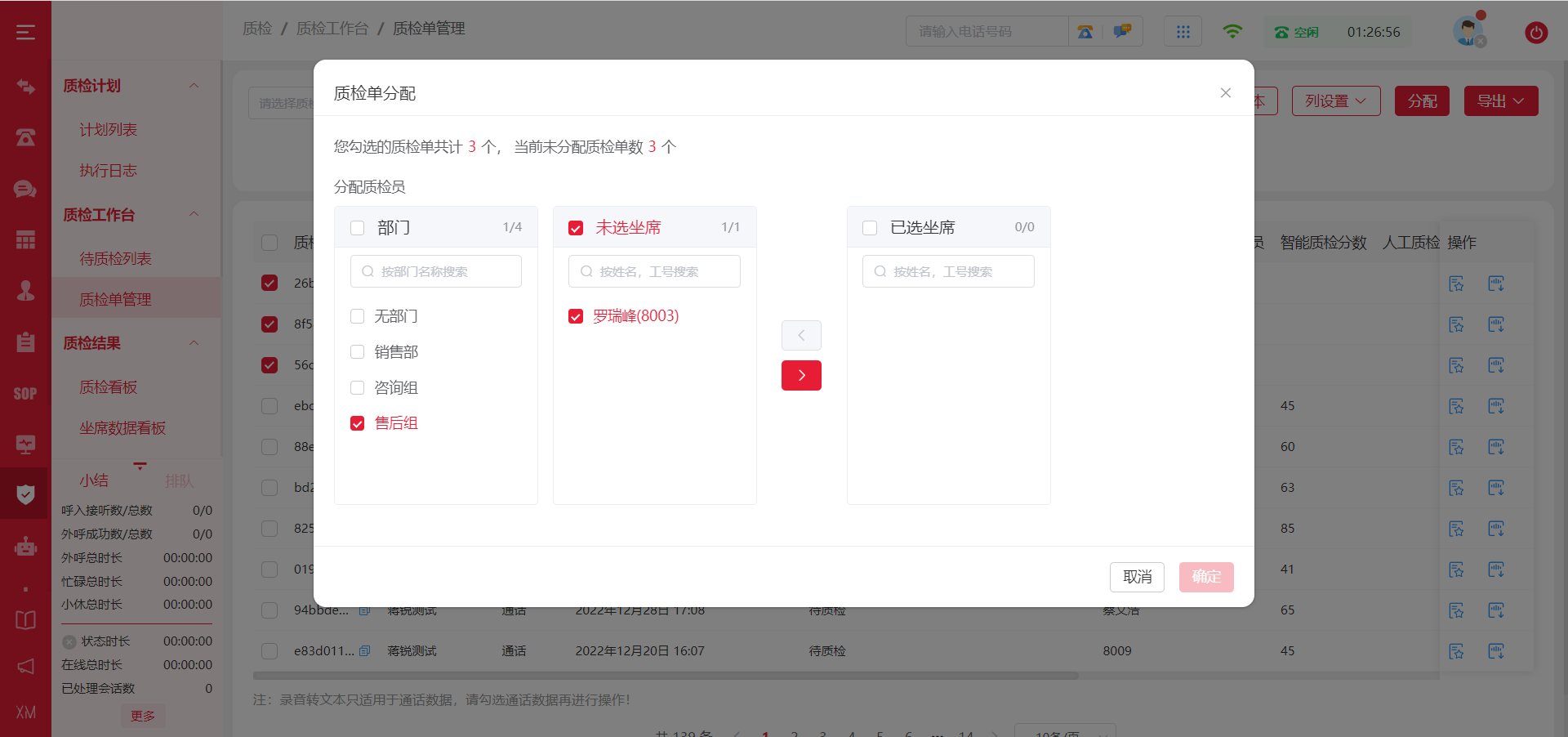The height and width of the screenshot is (737, 1568).
Task: Open the nine-dot apps grid icon
Action: 1183,32
